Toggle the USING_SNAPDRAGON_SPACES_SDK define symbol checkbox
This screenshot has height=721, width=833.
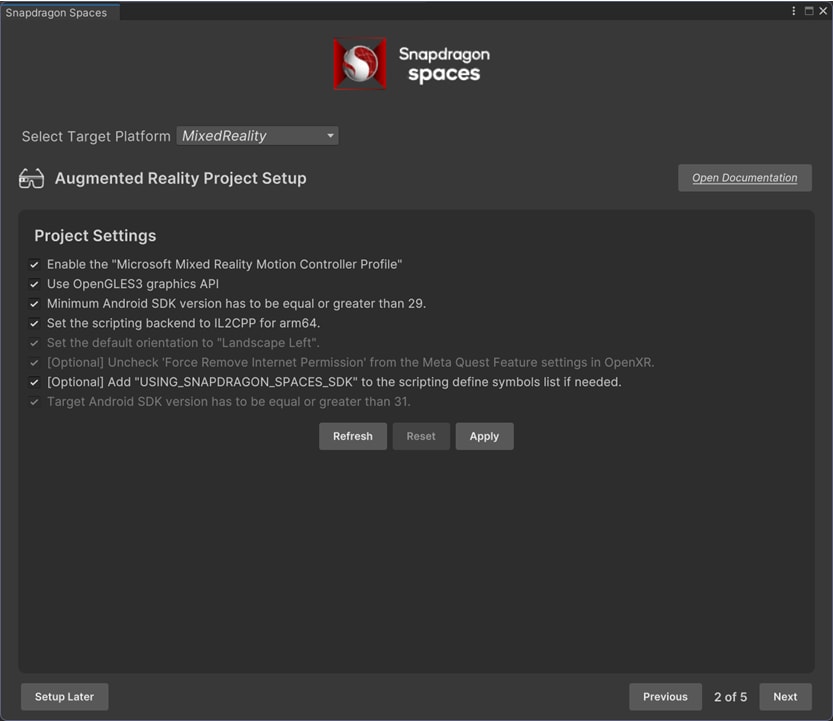click(35, 382)
